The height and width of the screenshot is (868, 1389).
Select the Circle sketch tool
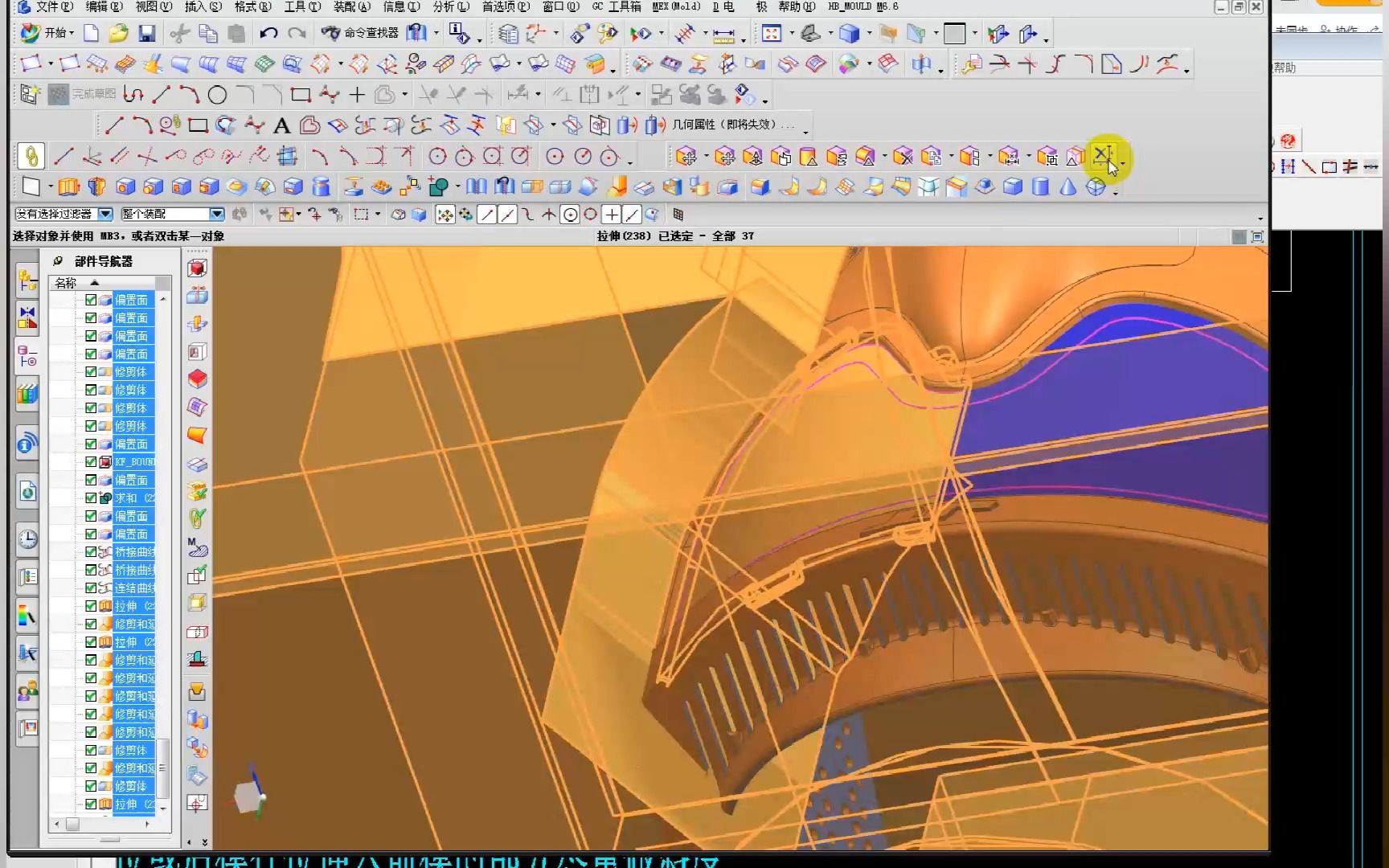217,95
